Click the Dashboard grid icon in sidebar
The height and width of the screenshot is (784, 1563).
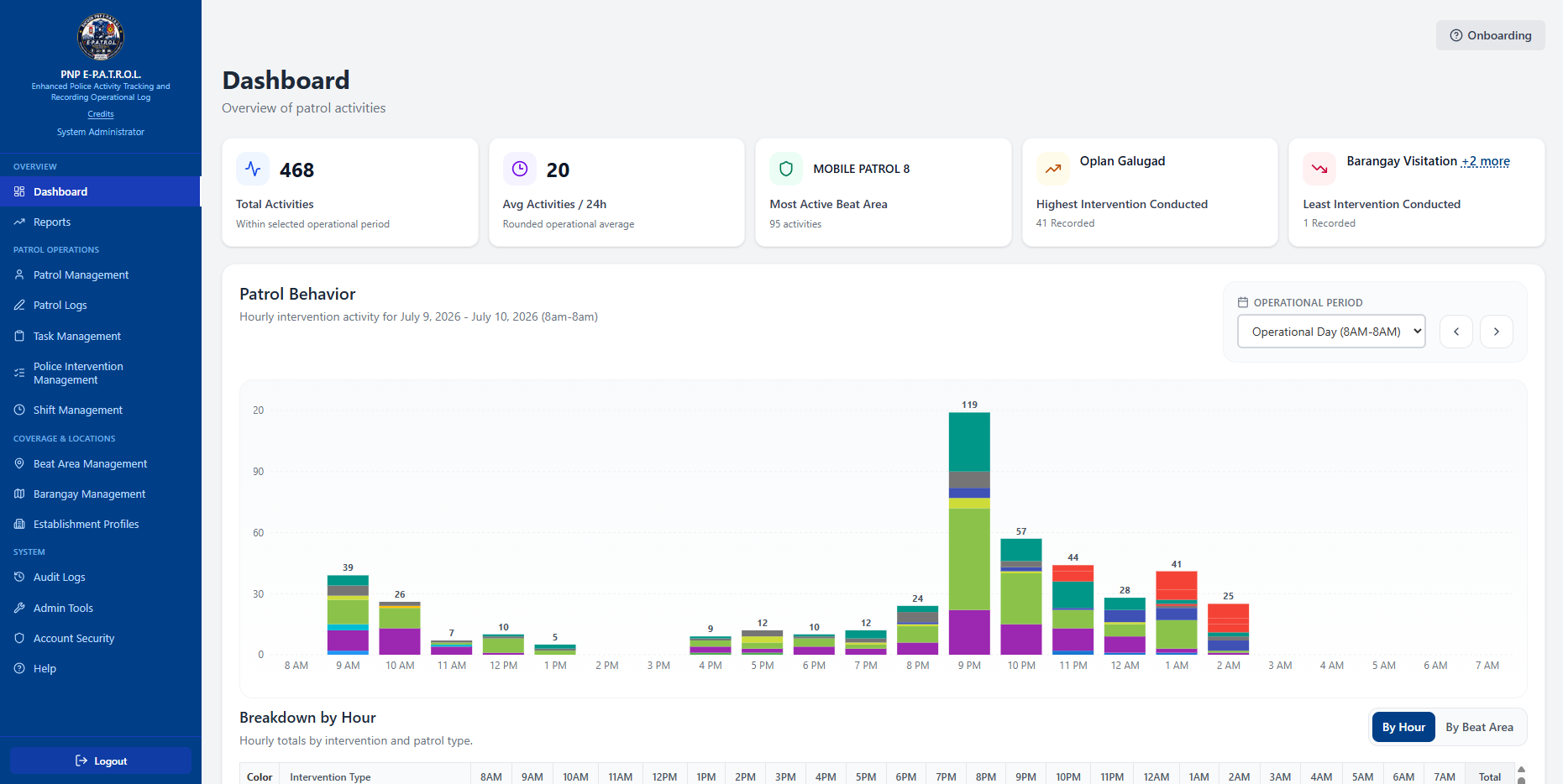tap(19, 191)
